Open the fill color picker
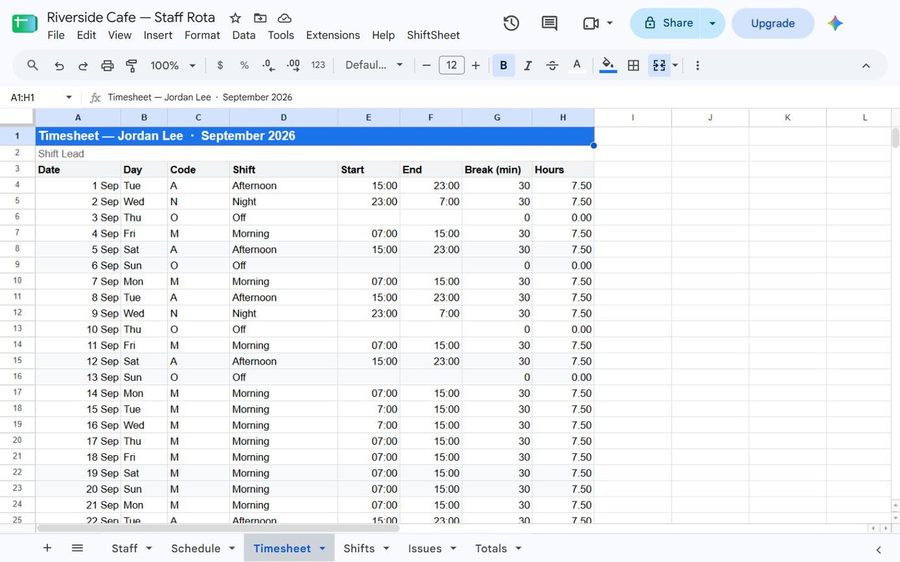 point(608,65)
